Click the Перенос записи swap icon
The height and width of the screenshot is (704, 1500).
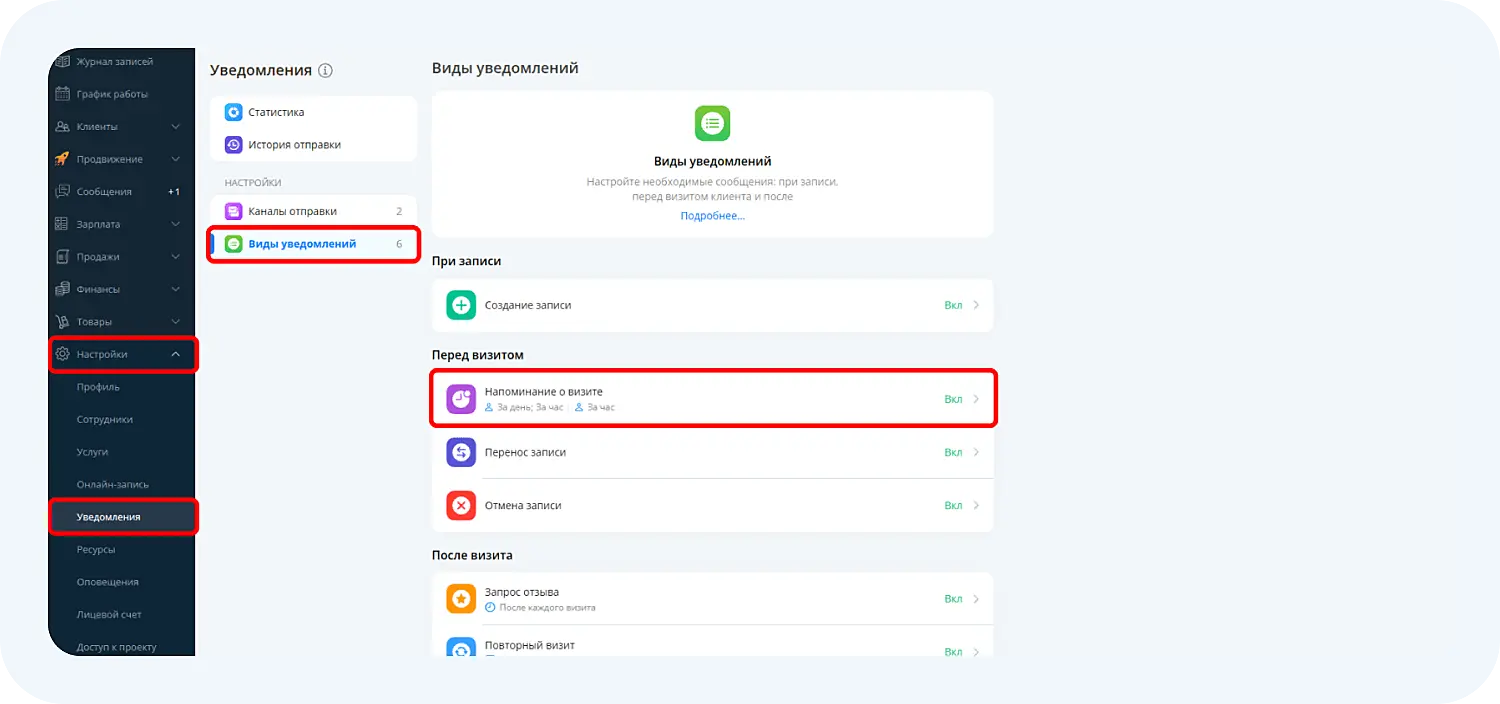click(x=461, y=452)
